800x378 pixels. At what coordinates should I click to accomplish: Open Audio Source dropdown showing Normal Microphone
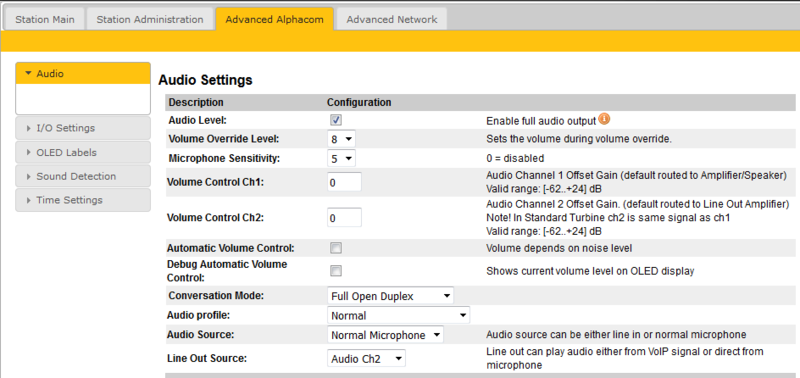[x=385, y=335]
